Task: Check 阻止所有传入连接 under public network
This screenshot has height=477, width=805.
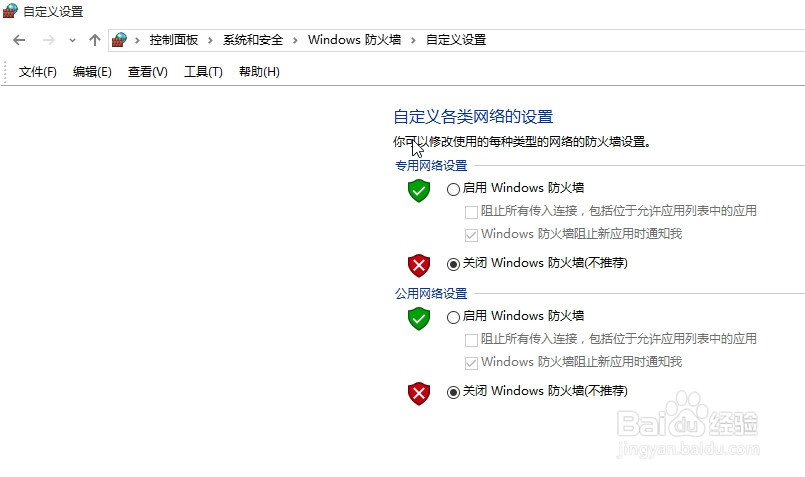Action: tap(471, 340)
